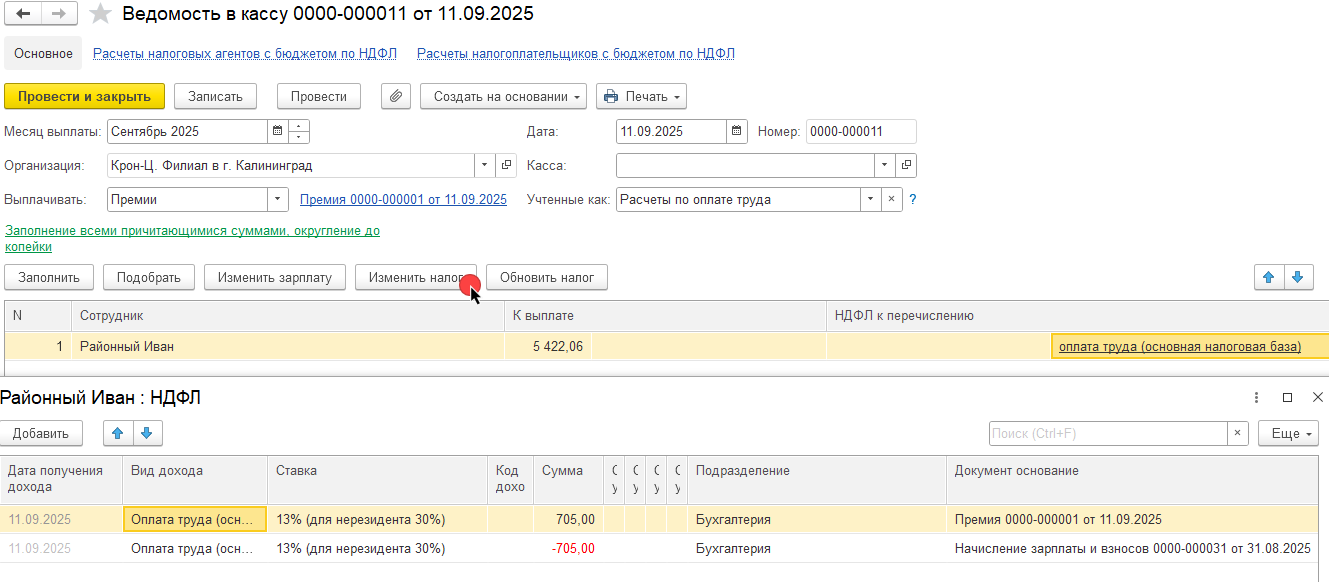This screenshot has height=582, width=1329.
Task: Clear the search field in NDFL panel
Action: click(1238, 433)
